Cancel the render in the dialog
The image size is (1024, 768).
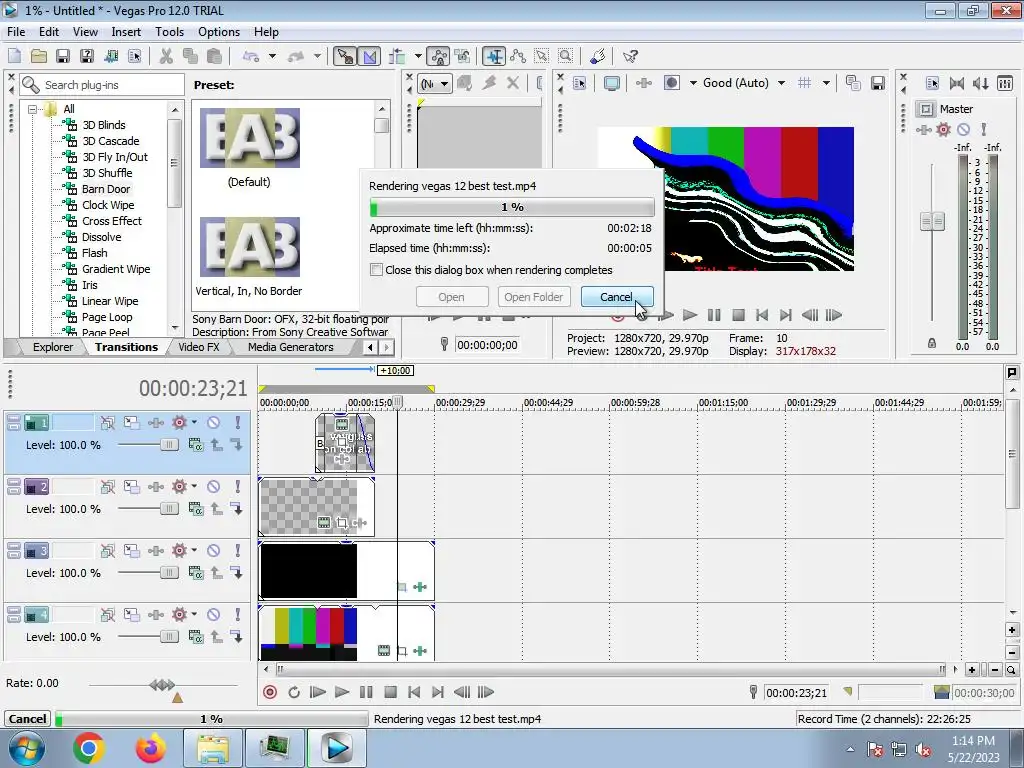616,296
